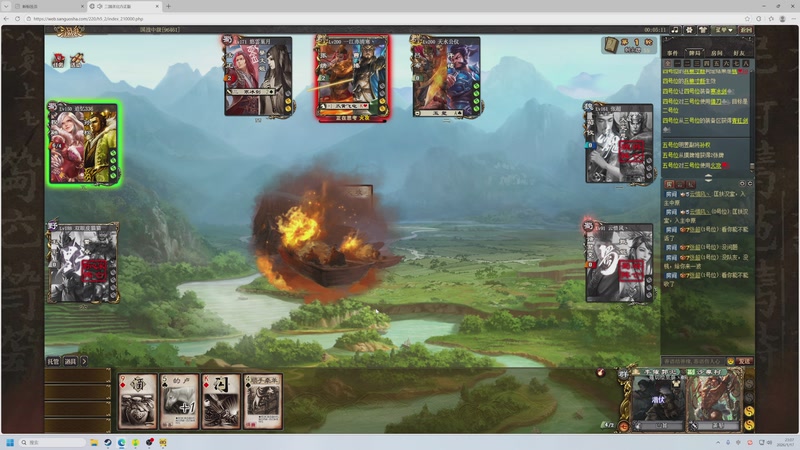Click the chat panel resize arrows
This screenshot has height=450, width=800.
click(x=708, y=178)
